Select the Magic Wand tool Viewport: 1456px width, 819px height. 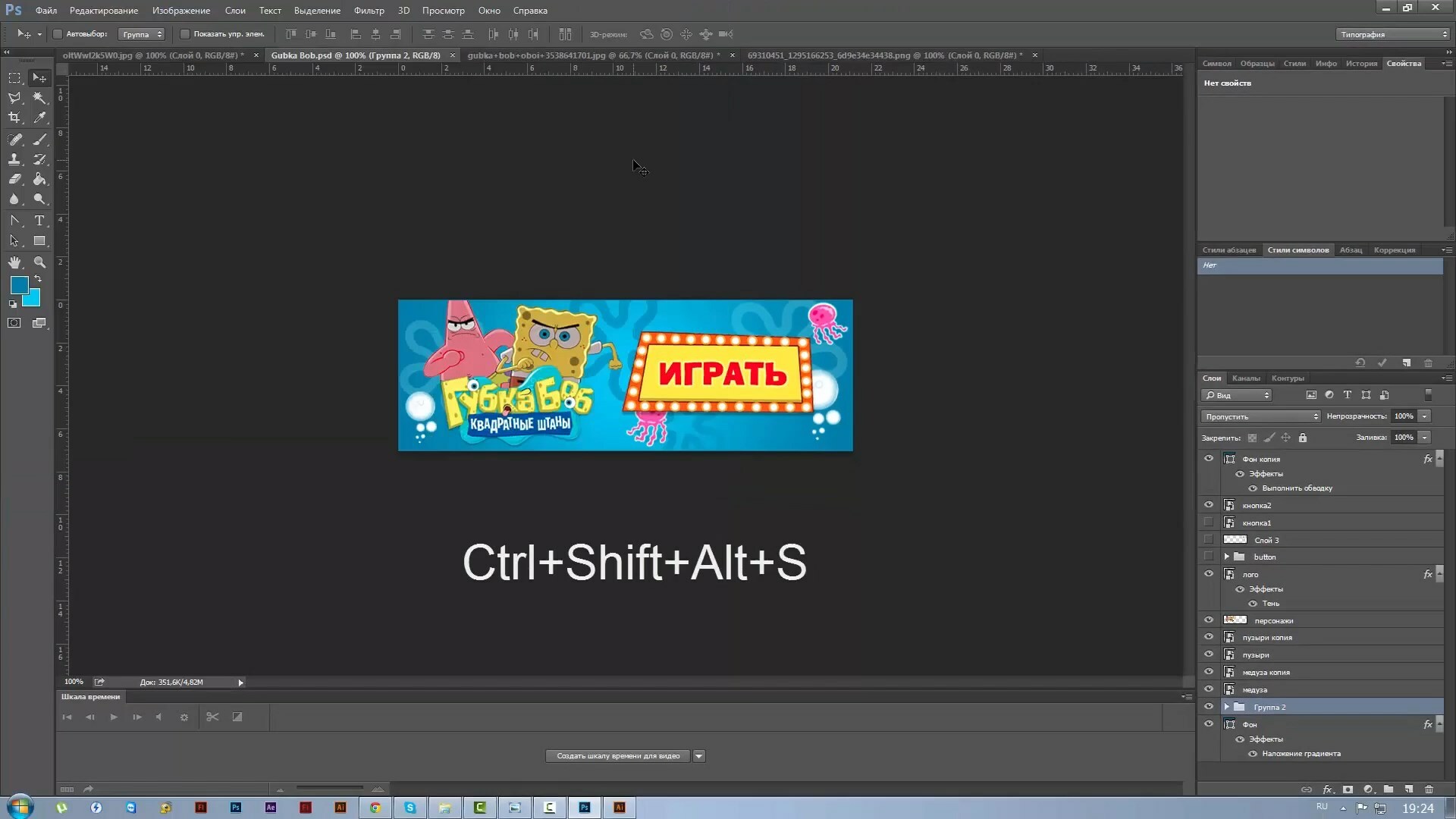click(x=39, y=98)
